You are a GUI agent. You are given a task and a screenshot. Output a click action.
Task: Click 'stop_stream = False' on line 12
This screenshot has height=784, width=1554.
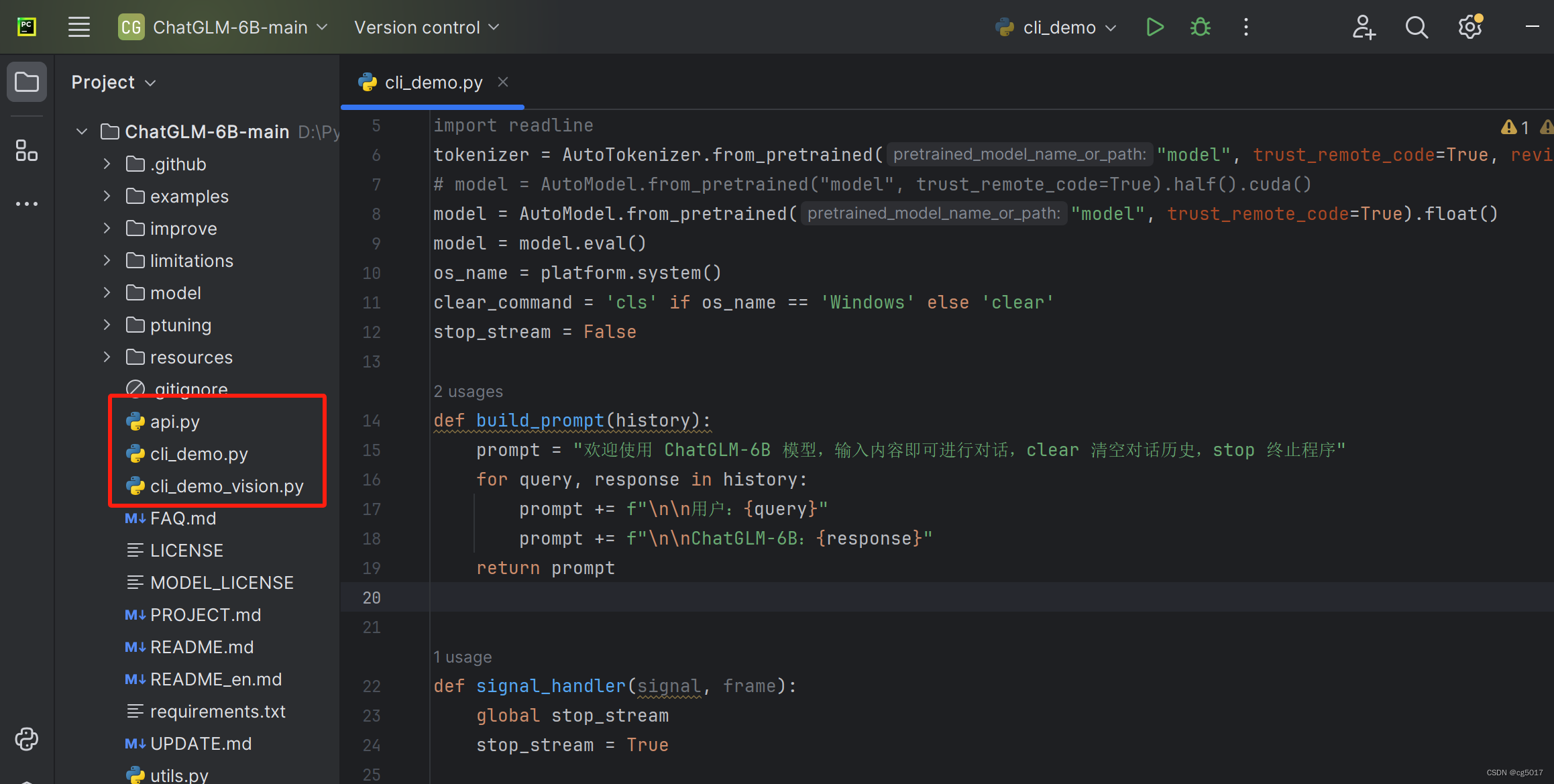tap(535, 332)
